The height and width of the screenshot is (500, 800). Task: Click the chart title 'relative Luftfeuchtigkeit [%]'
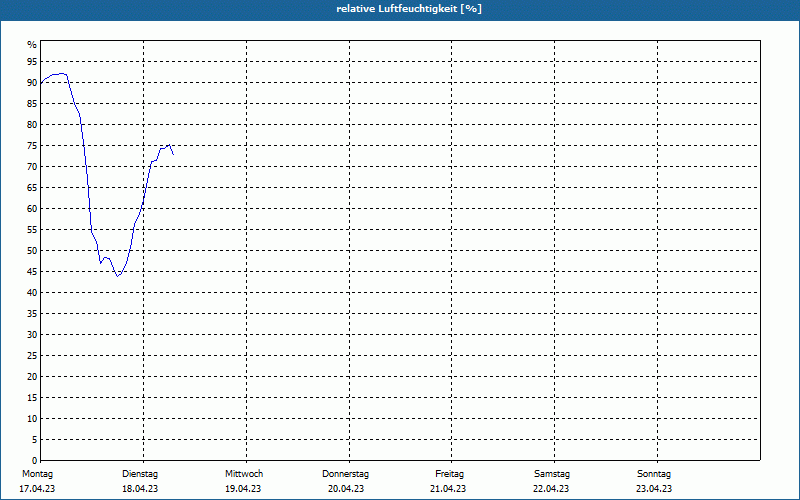[409, 9]
